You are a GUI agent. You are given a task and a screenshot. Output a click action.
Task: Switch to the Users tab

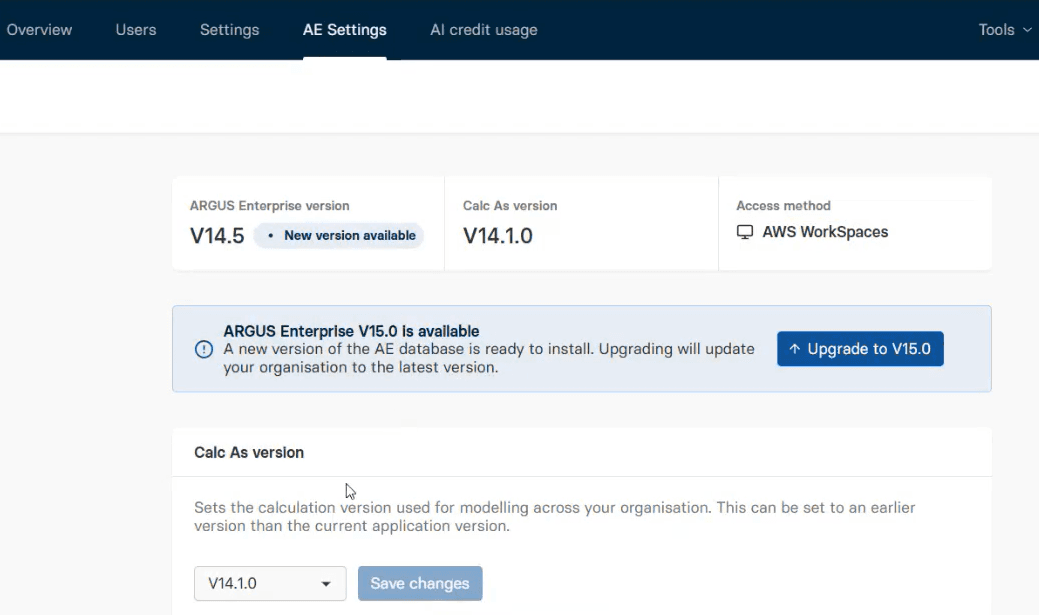coord(136,30)
